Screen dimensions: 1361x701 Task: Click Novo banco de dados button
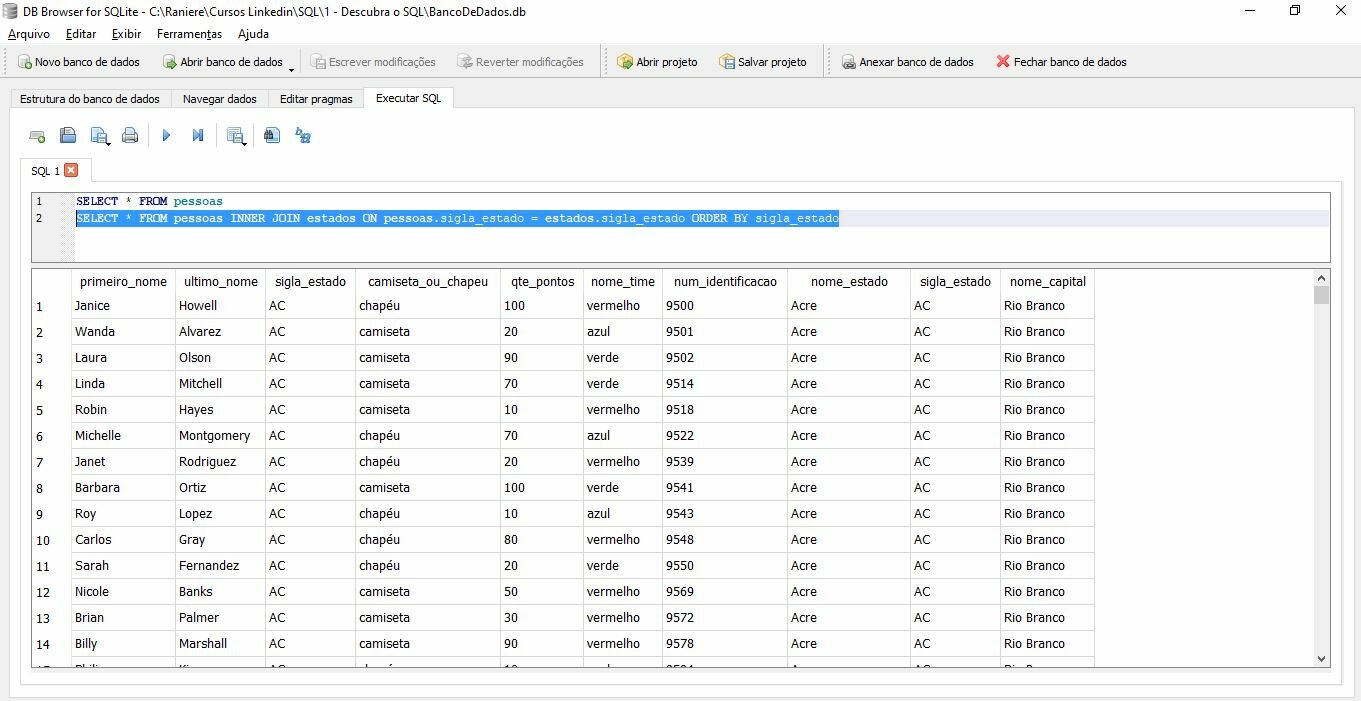point(79,62)
